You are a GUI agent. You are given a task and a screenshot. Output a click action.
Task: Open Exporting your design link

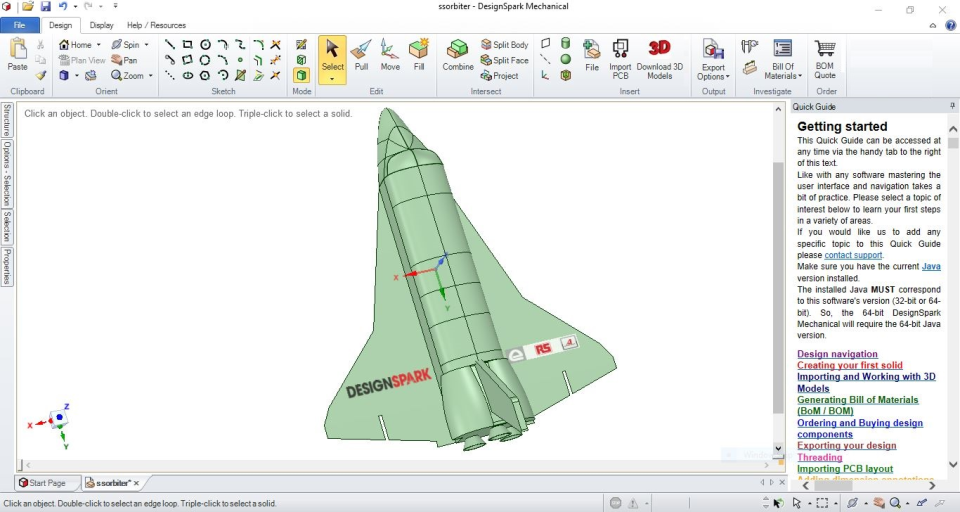(x=847, y=446)
